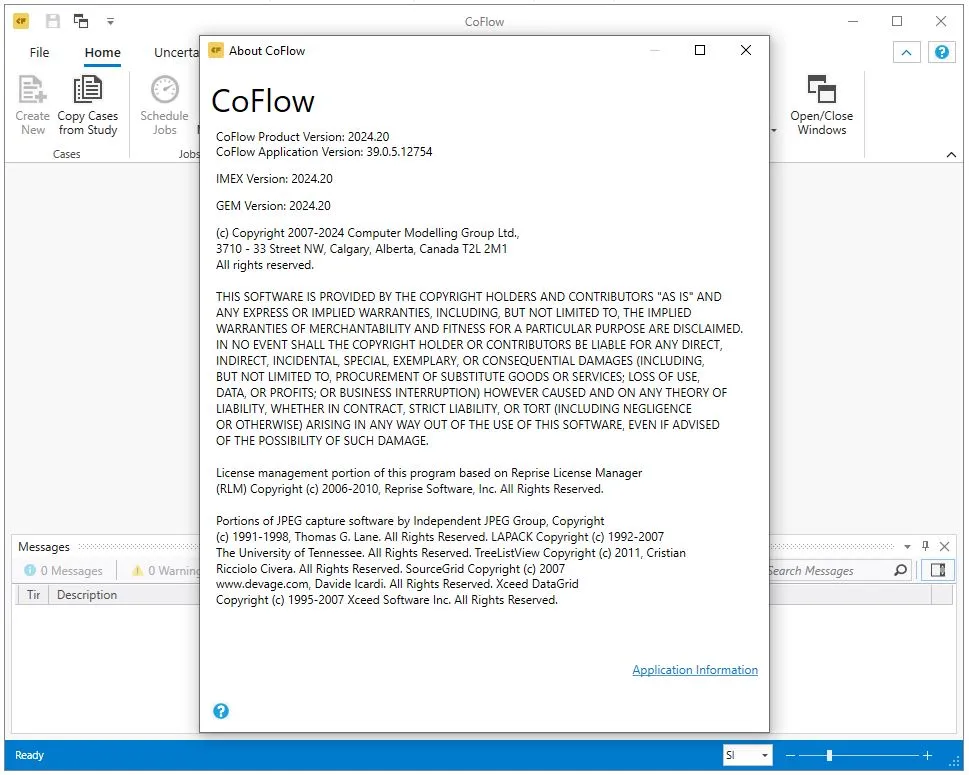Click the zoom slider thumb in status bar
This screenshot has width=969, height=775.
(829, 755)
